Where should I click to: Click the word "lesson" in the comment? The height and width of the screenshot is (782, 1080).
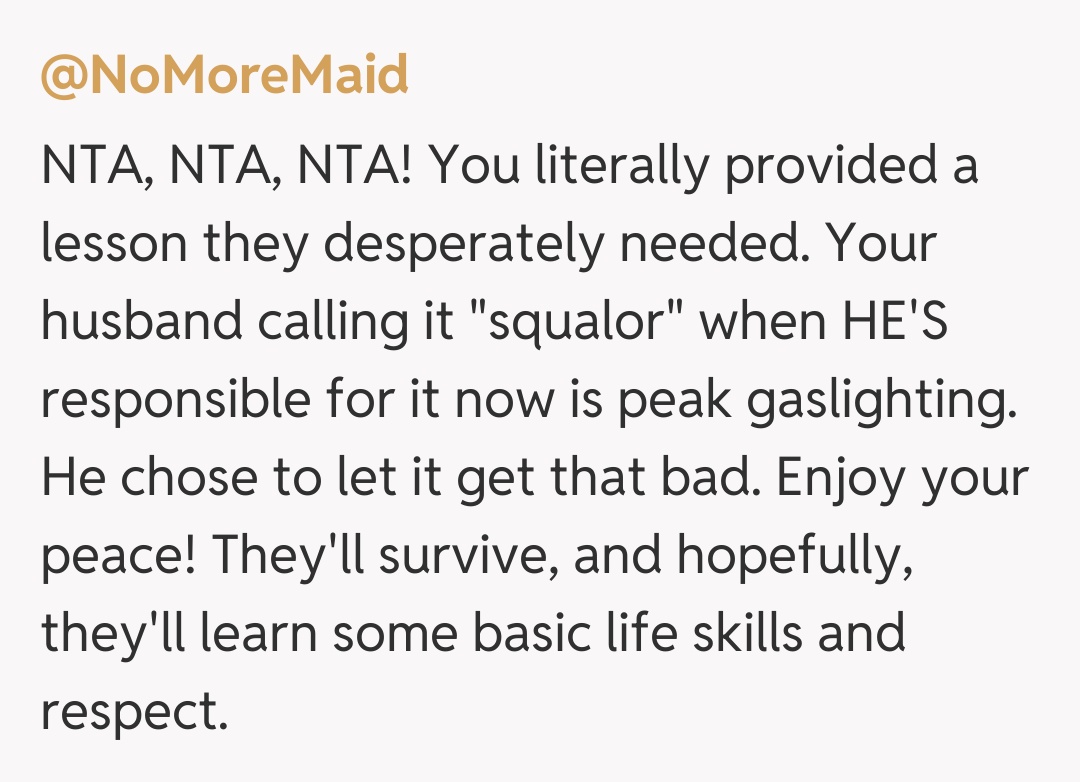(x=113, y=245)
